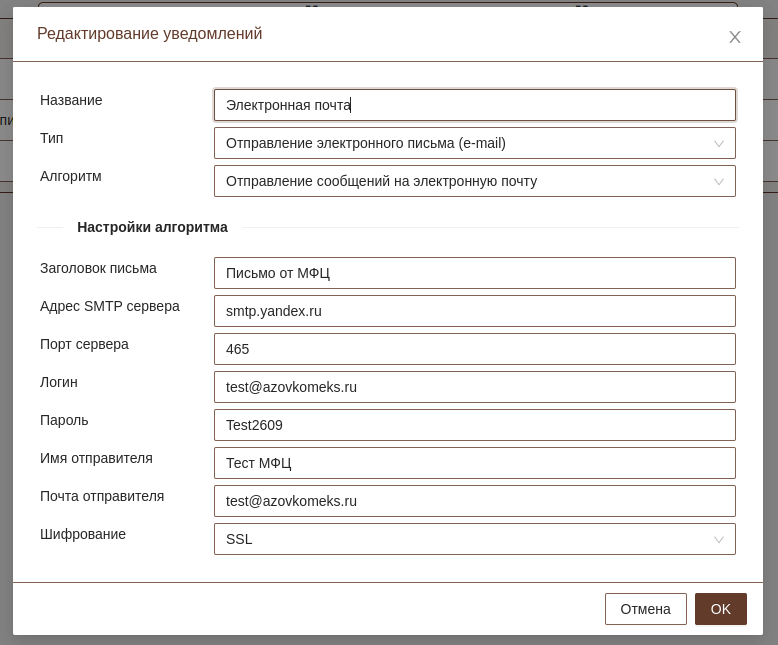Click the Название field containing Электронная почта
This screenshot has height=645, width=778.
pos(474,105)
